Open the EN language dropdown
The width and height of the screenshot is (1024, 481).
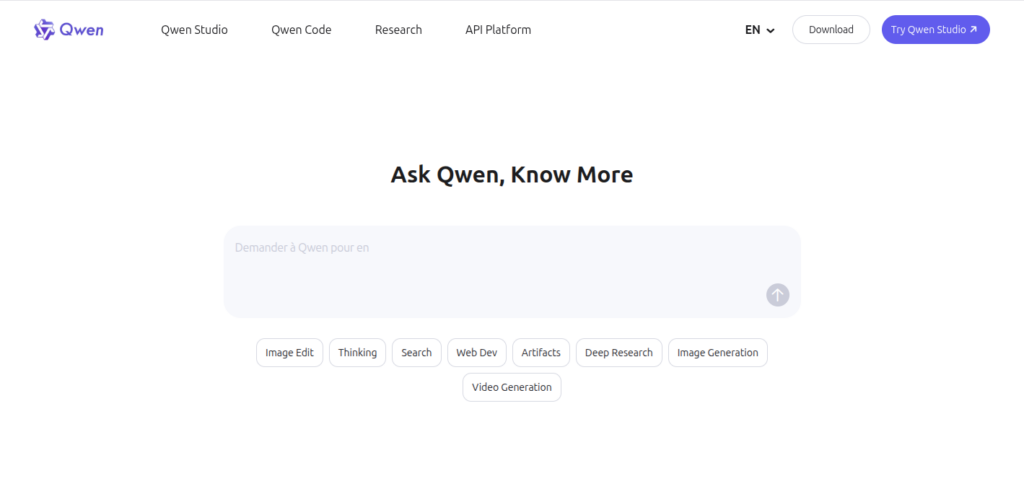point(760,30)
